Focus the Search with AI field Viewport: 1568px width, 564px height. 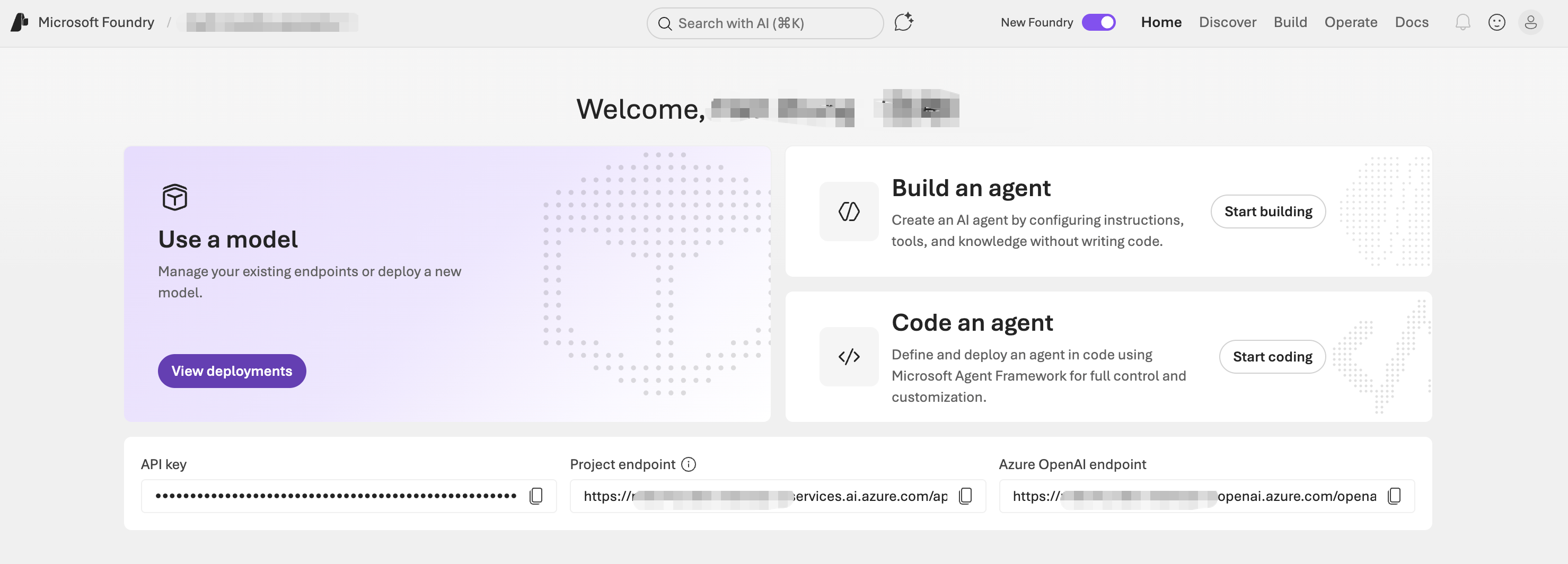[x=764, y=23]
